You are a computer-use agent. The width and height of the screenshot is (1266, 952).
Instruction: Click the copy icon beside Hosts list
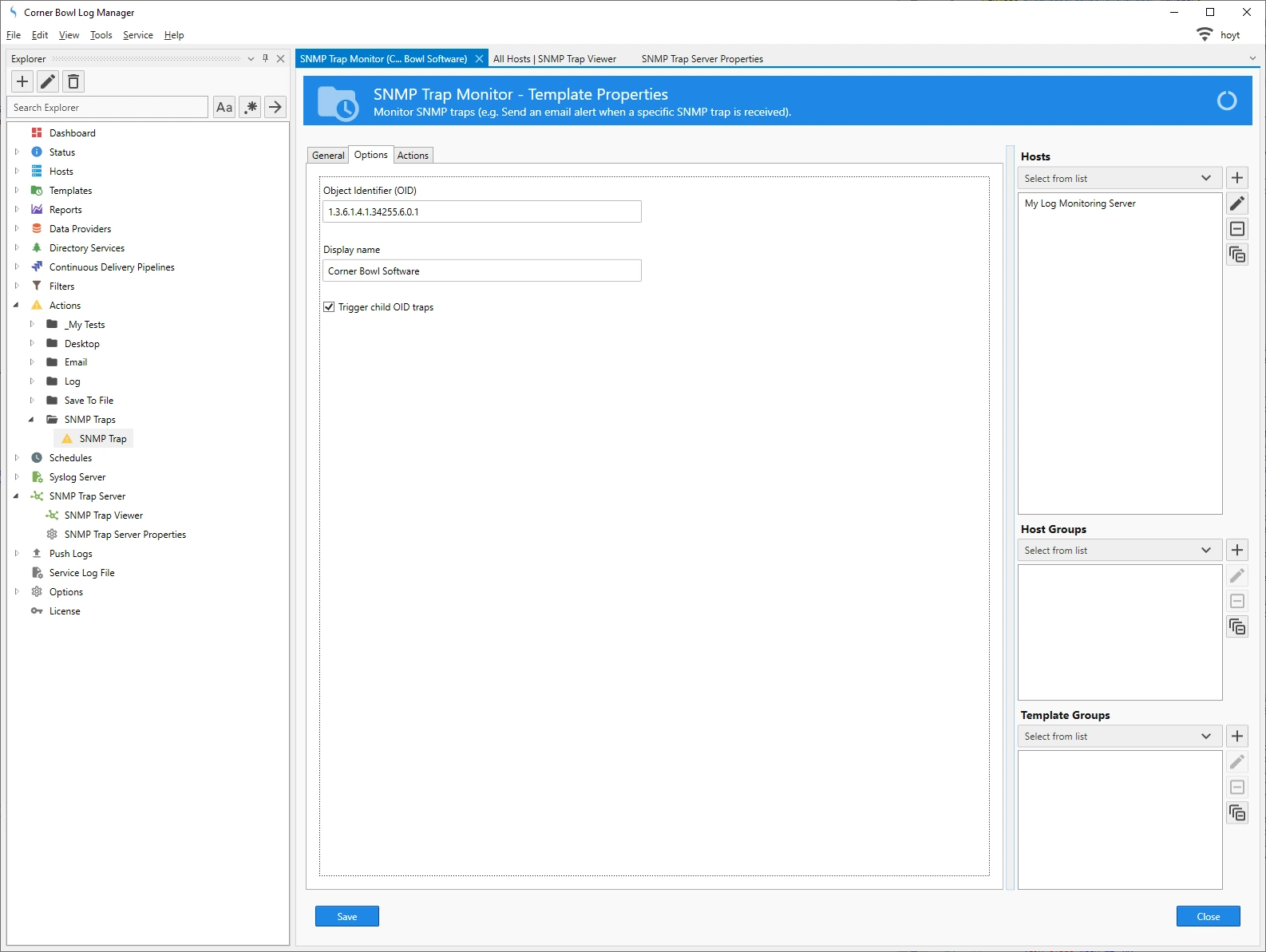click(x=1237, y=255)
